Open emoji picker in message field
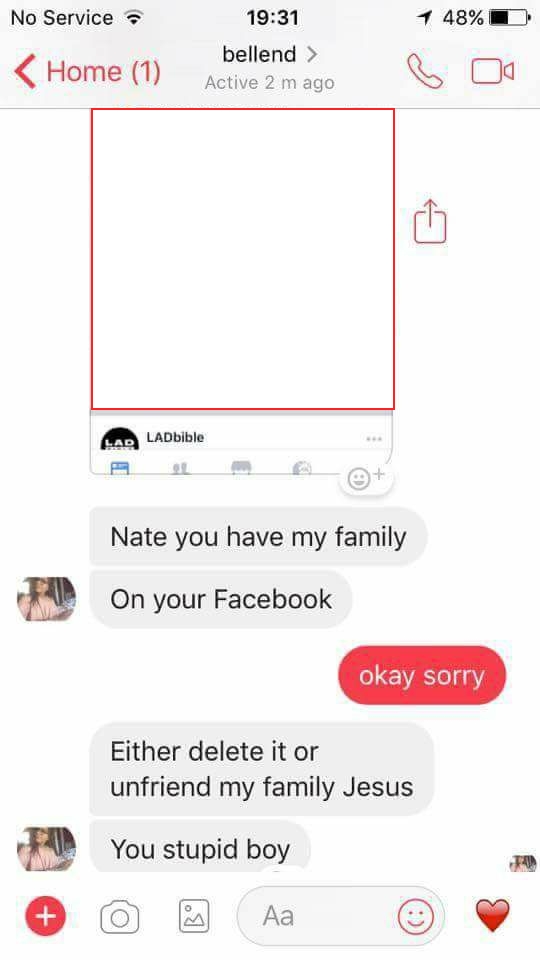This screenshot has width=540, height=960. click(416, 917)
